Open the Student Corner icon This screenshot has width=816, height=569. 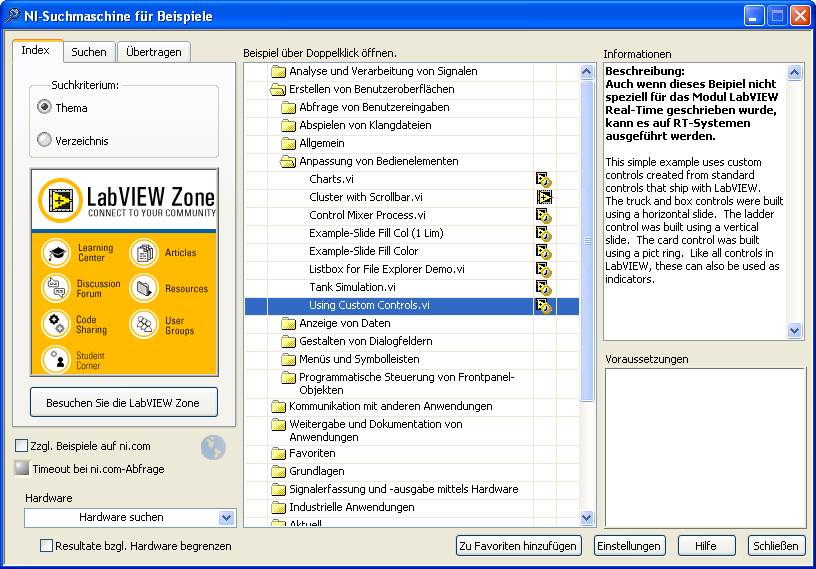tap(56, 359)
